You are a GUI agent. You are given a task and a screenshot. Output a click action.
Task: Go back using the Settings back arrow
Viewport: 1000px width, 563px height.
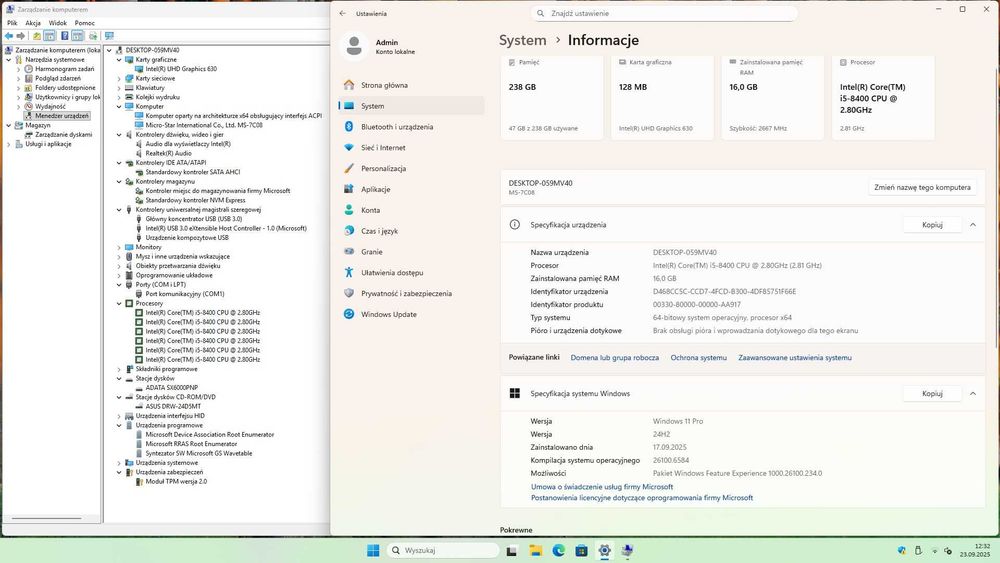(343, 14)
